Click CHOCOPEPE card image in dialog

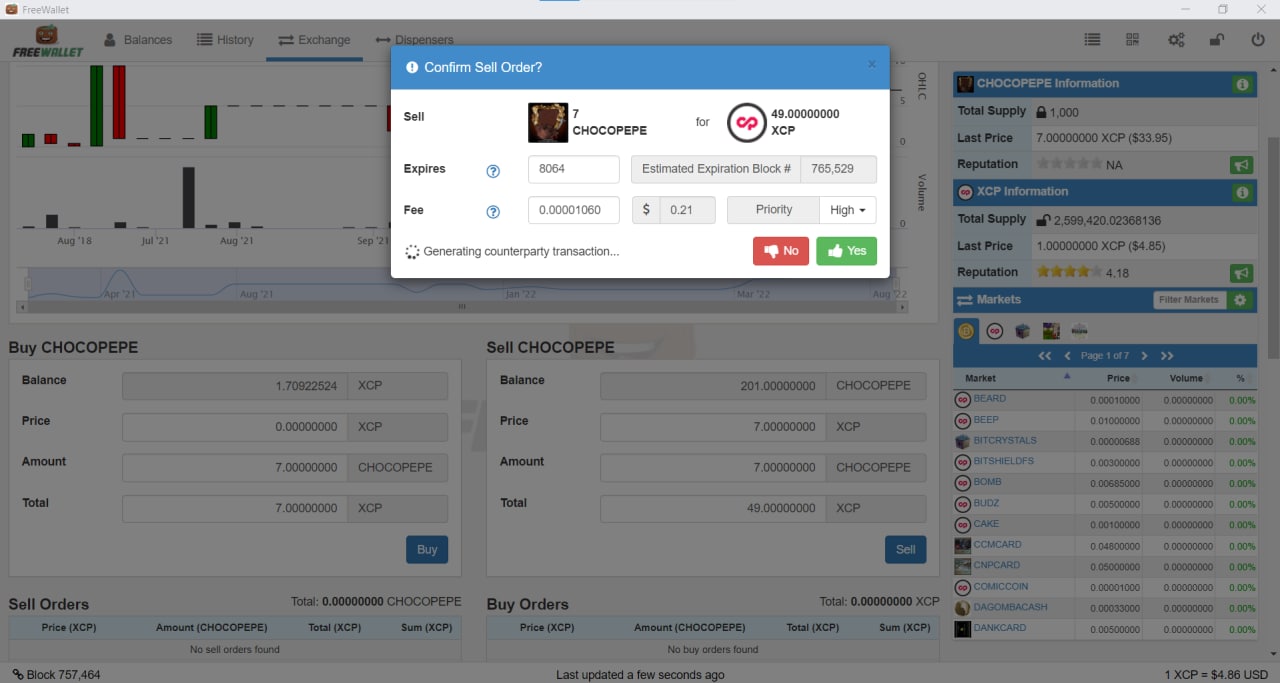tap(548, 123)
